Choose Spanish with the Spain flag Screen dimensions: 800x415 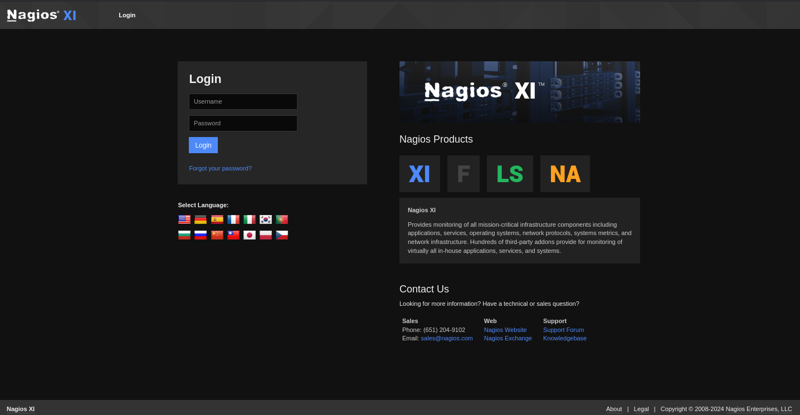point(217,219)
